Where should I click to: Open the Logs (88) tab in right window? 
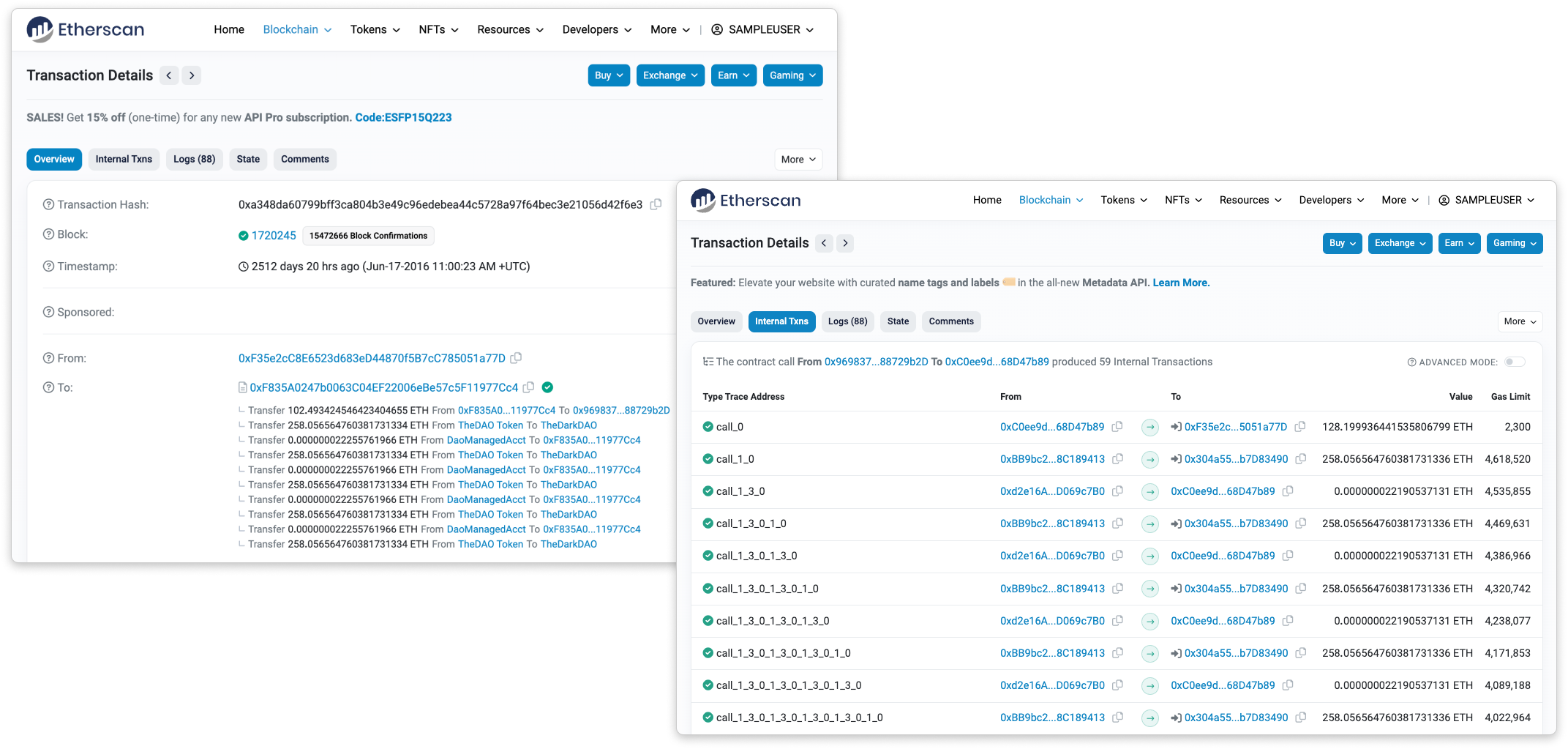point(847,321)
